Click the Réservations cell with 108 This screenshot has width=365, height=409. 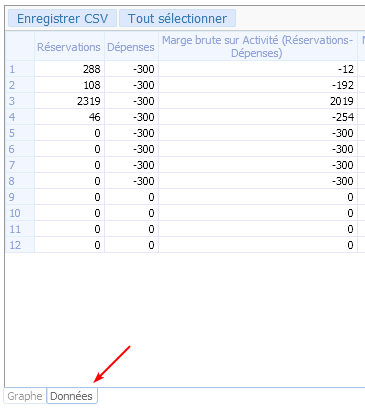pyautogui.click(x=69, y=85)
